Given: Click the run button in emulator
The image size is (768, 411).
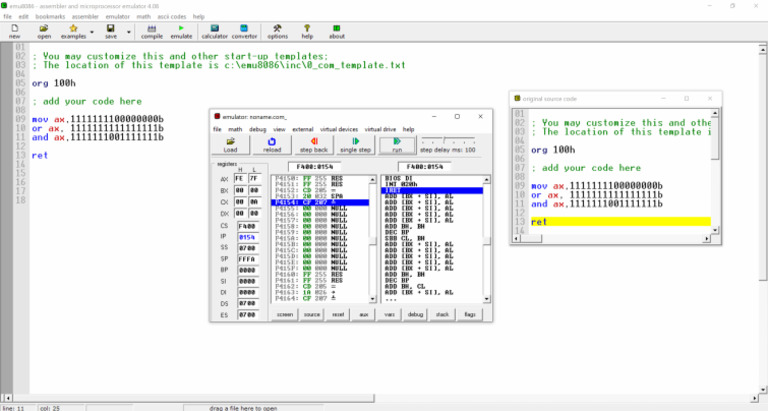Looking at the screenshot, I should (397, 145).
